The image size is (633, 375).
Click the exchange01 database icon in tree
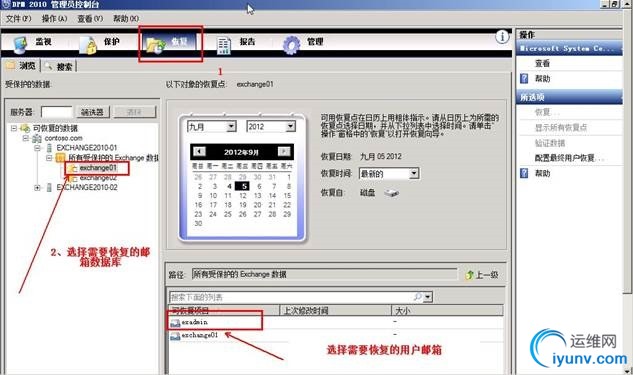coord(73,168)
